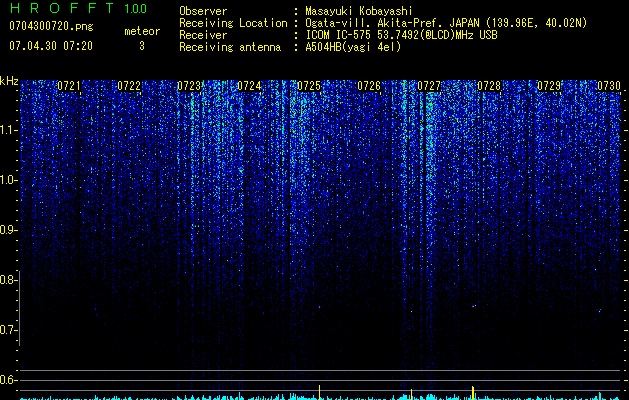Click the HROFFT 1.0.0 title text
This screenshot has width=629, height=400.
pyautogui.click(x=78, y=8)
